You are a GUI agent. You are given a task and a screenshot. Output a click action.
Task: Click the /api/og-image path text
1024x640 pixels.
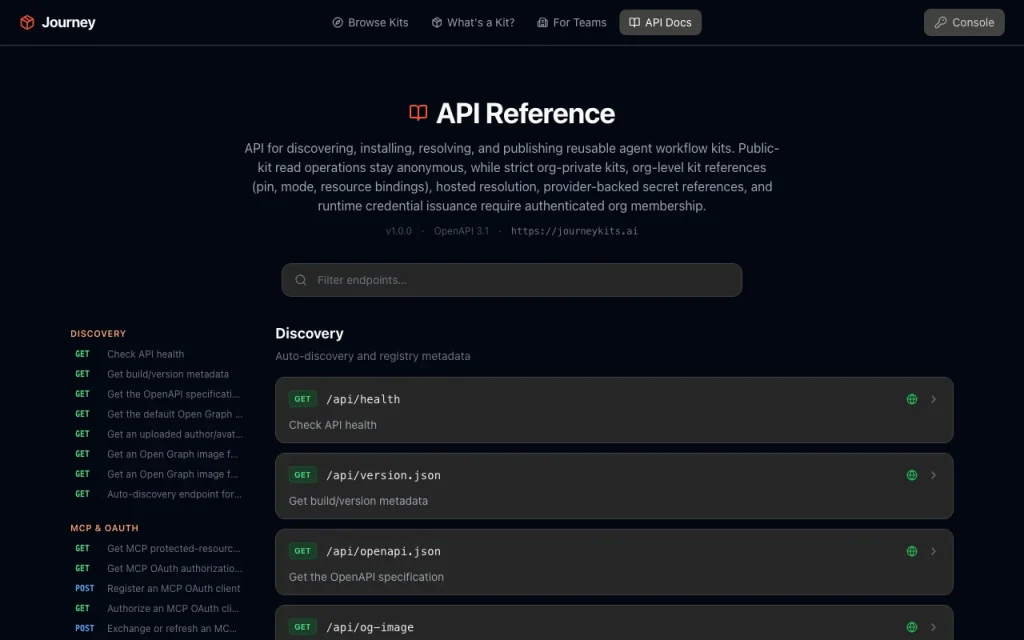tap(370, 627)
